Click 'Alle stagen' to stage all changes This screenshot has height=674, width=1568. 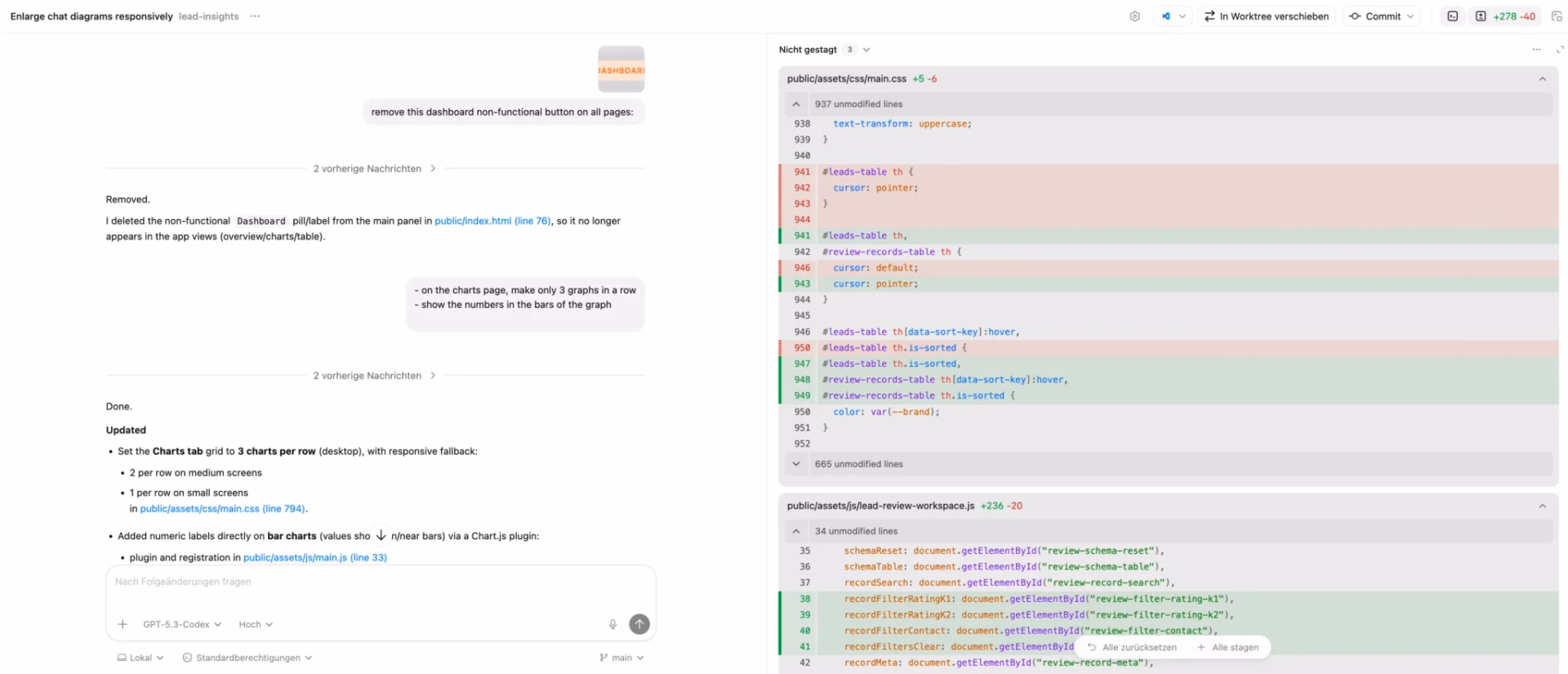[1227, 647]
